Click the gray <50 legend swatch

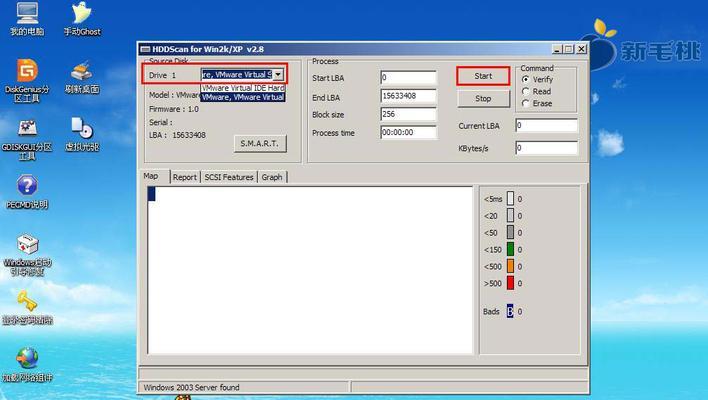tap(510, 233)
